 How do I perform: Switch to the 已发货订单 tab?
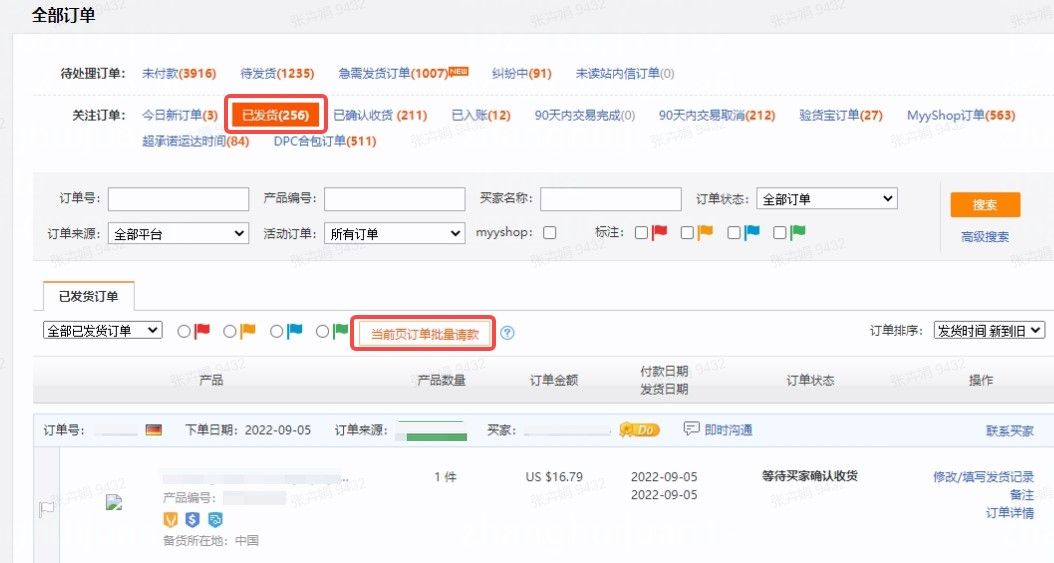(x=89, y=296)
